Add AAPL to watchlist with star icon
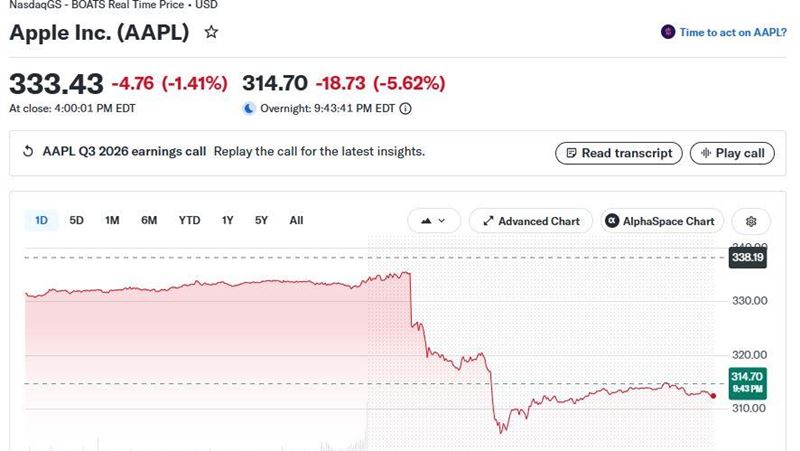This screenshot has width=800, height=451. point(211,32)
